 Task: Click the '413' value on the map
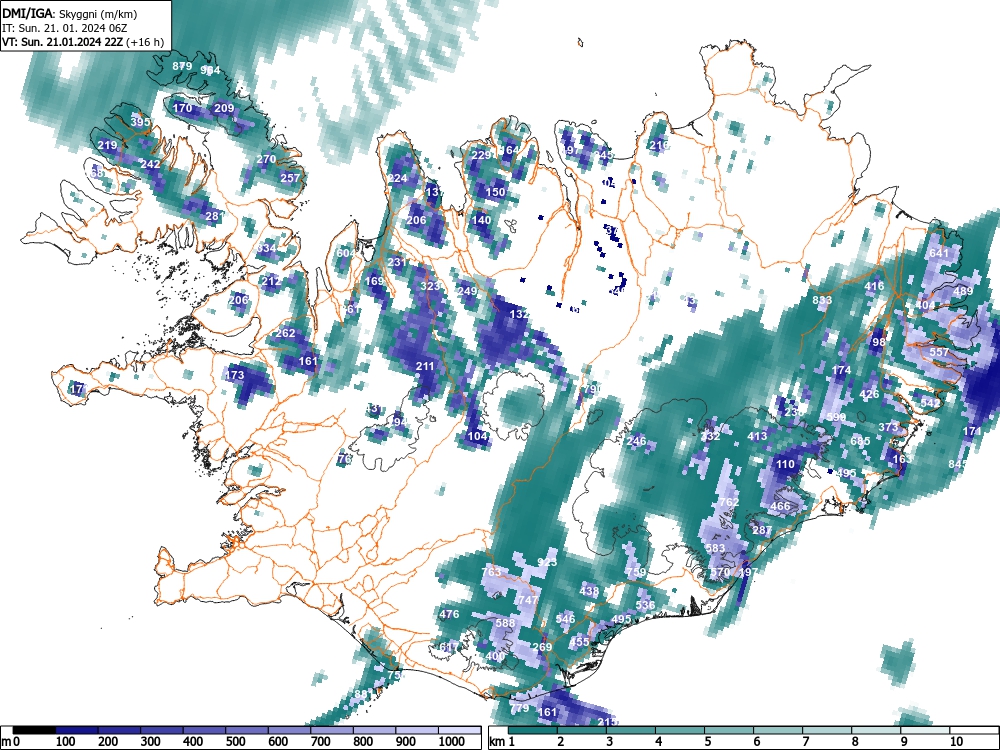click(x=757, y=436)
